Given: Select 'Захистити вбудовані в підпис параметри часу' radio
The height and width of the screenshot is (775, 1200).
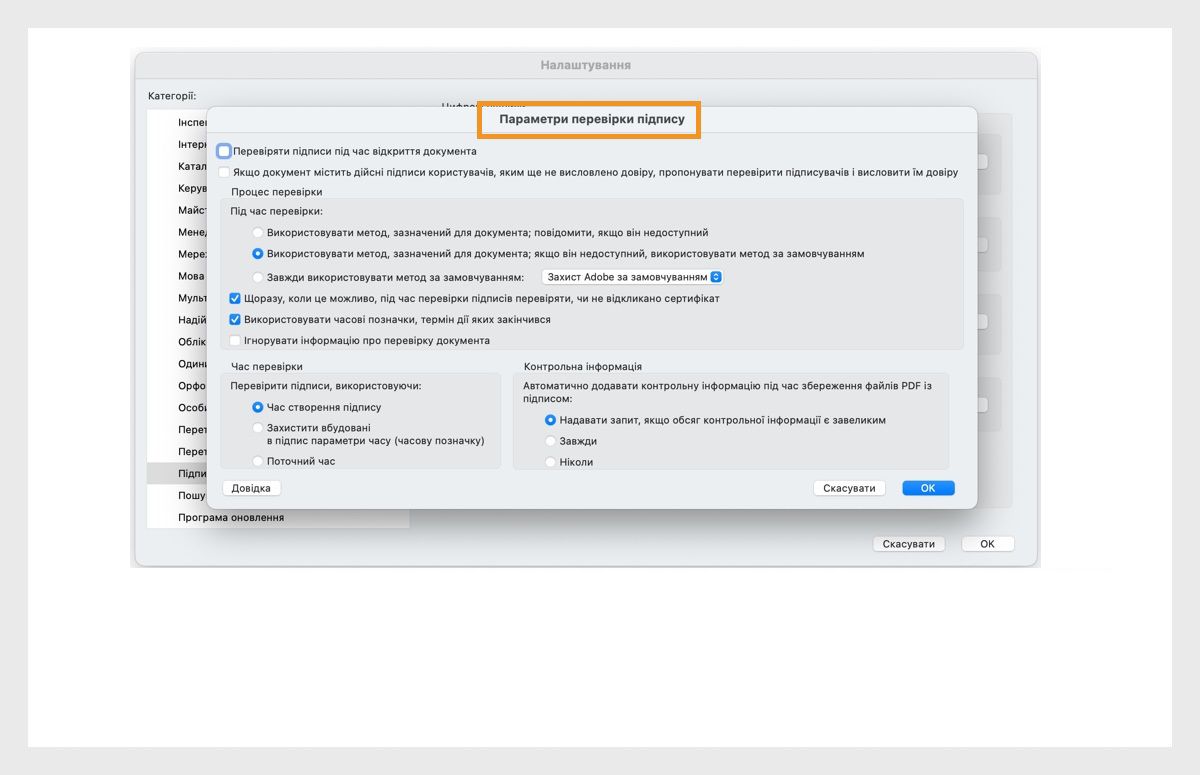Looking at the screenshot, I should pyautogui.click(x=258, y=428).
